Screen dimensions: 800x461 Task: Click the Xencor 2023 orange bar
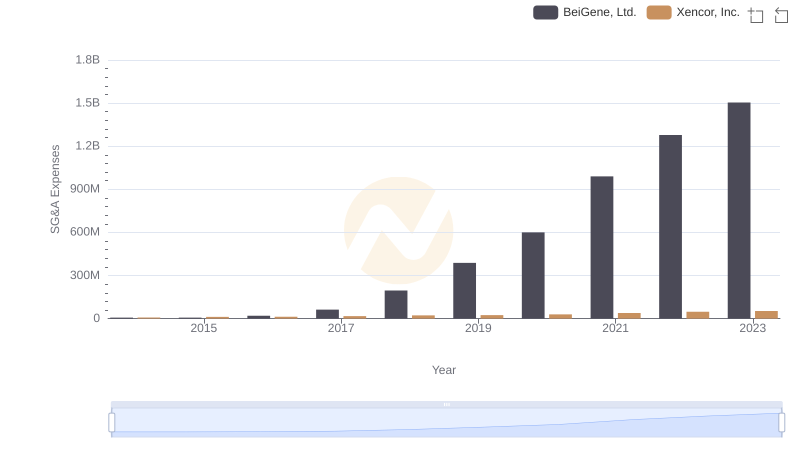(766, 315)
